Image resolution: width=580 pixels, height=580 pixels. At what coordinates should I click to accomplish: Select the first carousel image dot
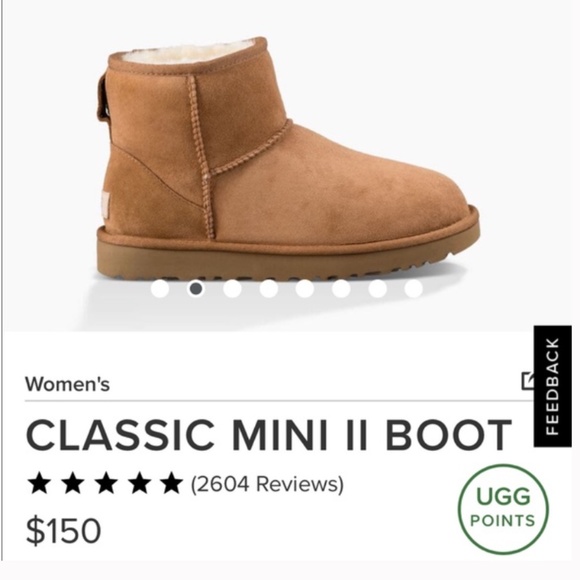pos(160,289)
